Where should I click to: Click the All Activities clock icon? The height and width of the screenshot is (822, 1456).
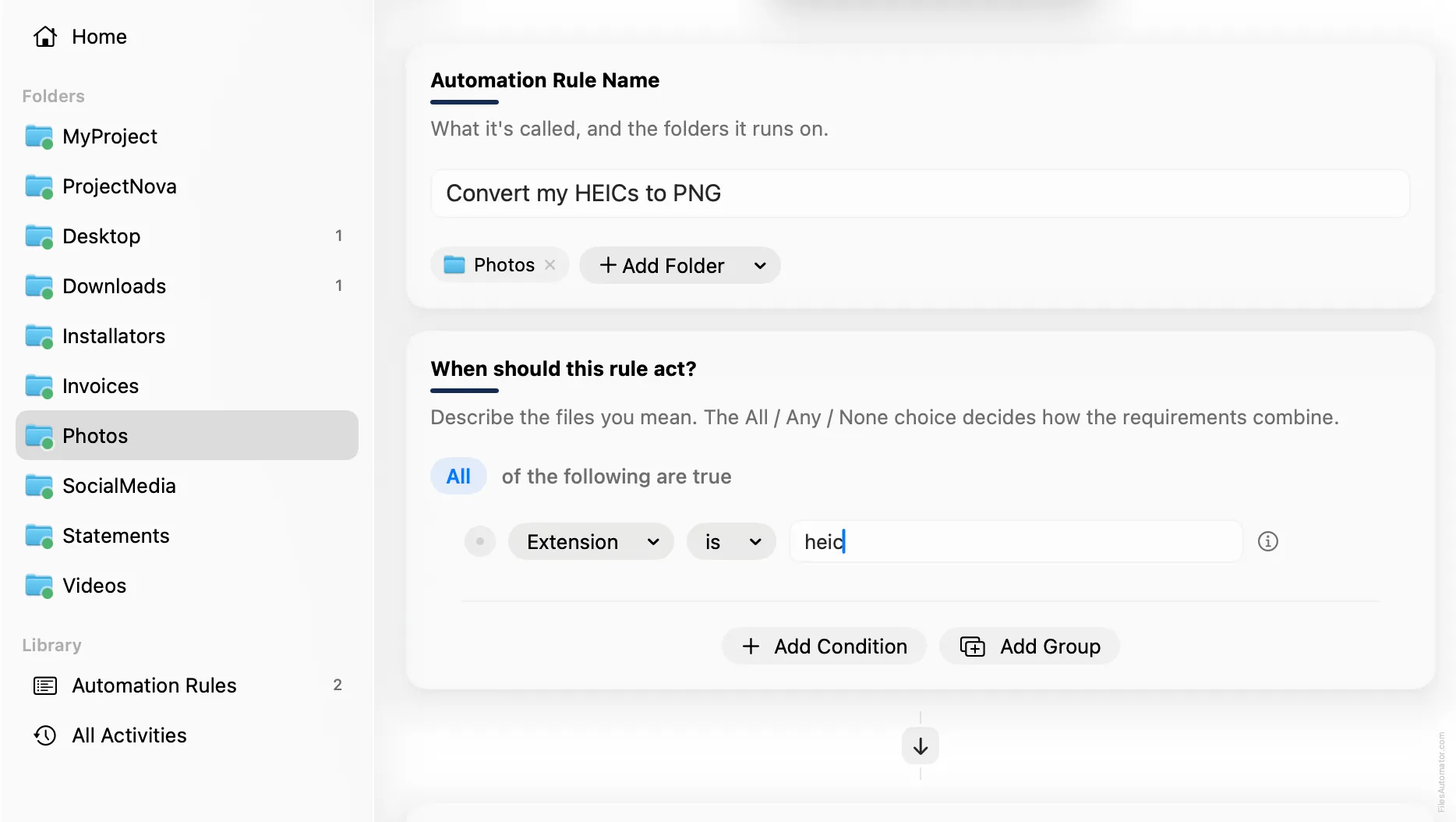coord(45,735)
